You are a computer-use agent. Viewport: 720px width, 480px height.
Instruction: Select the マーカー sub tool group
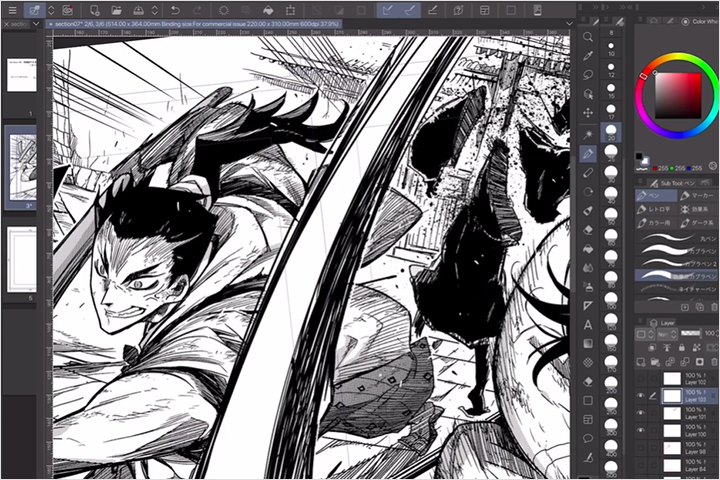[698, 196]
